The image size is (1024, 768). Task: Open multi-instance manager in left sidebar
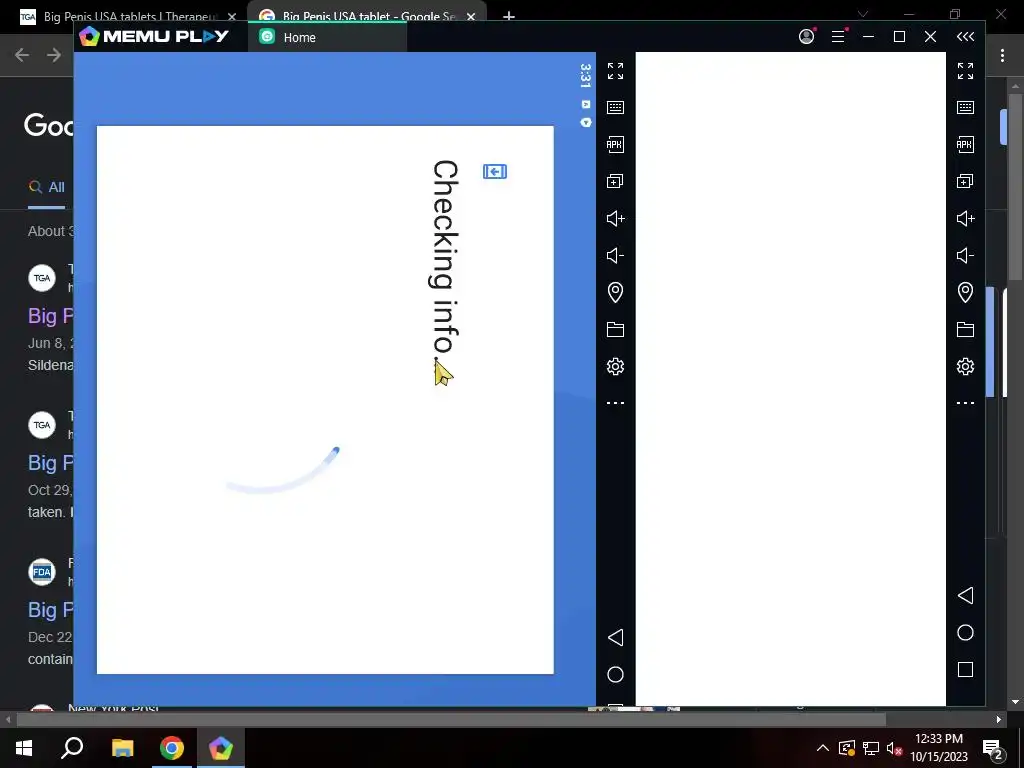point(615,181)
